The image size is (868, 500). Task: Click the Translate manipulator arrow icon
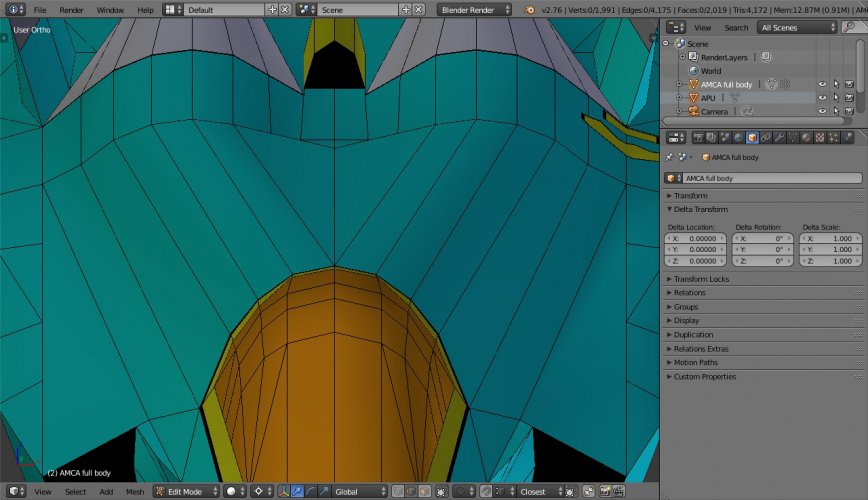[297, 492]
